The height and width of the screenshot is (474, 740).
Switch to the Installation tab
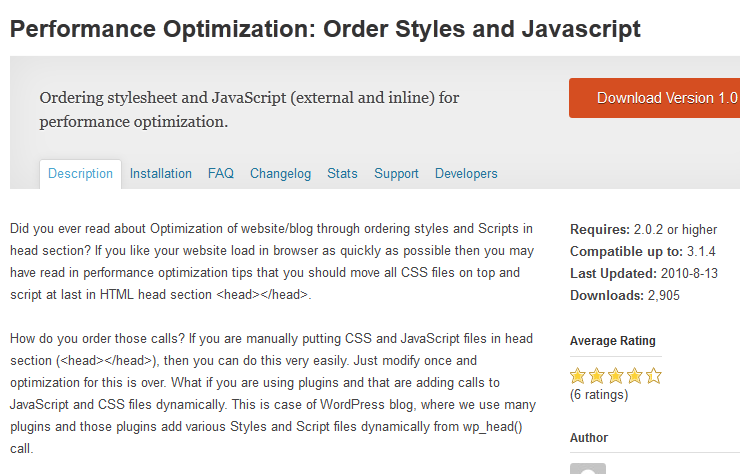(x=160, y=174)
